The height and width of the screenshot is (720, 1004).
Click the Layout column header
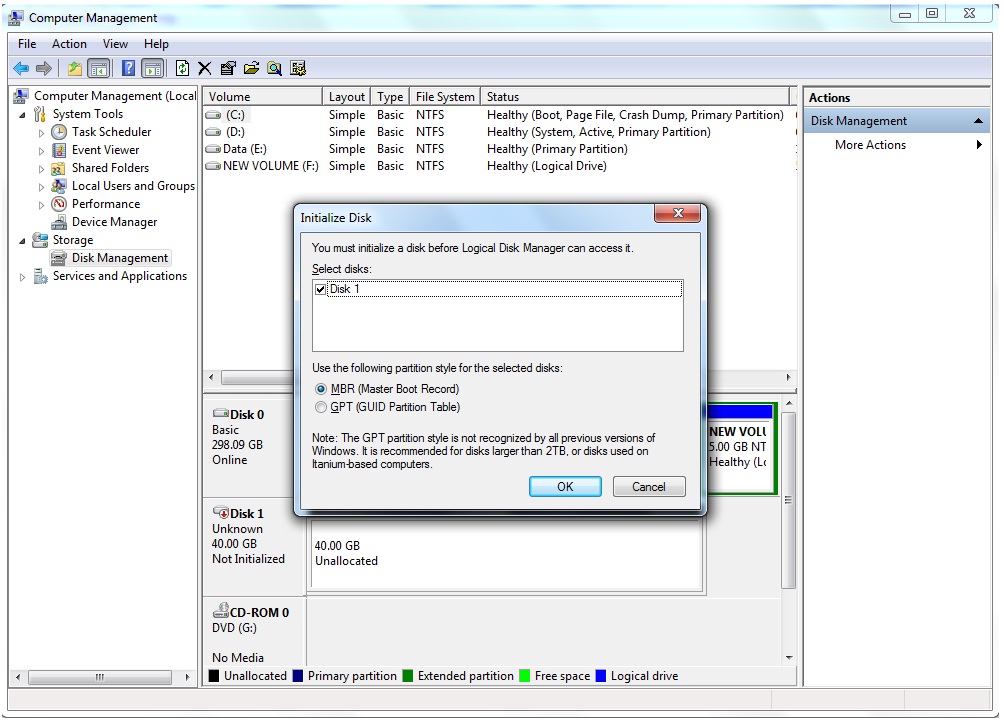346,97
